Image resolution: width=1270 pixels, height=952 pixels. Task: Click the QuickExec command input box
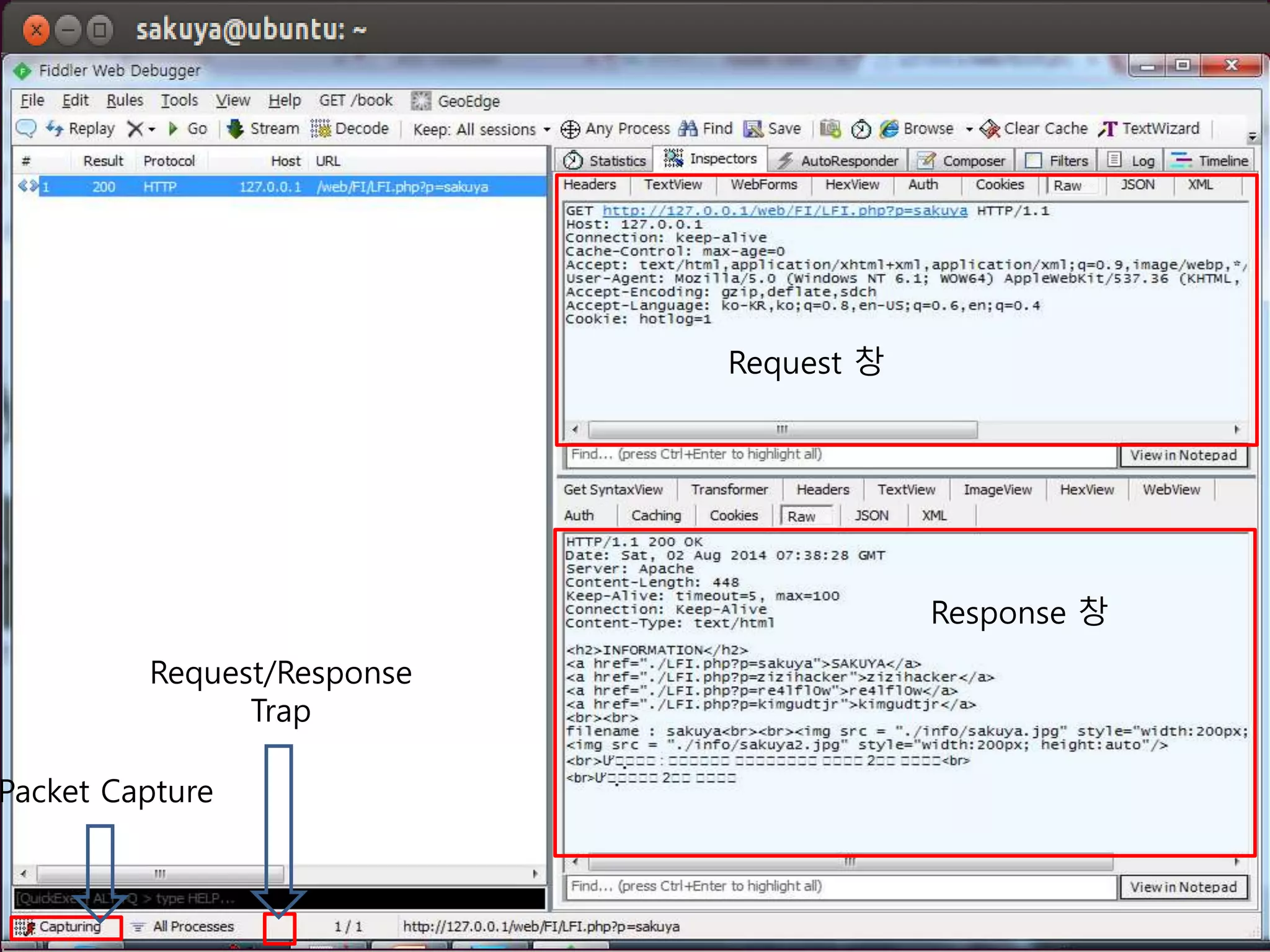point(280,898)
